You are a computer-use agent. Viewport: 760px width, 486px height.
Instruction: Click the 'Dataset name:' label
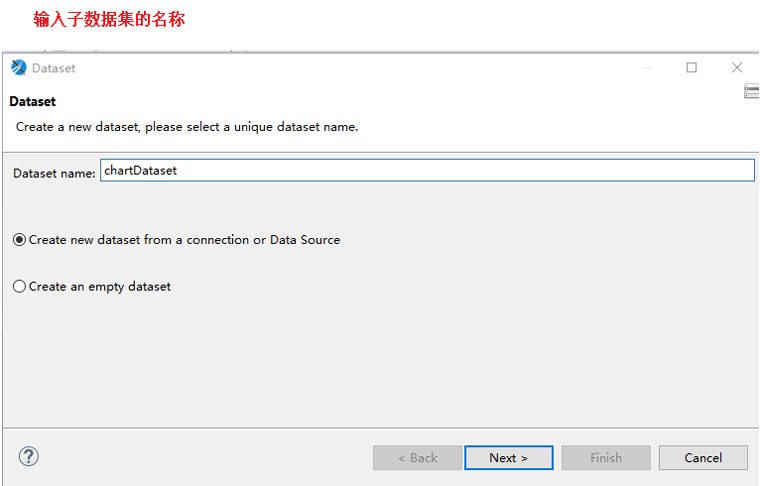[x=54, y=173]
